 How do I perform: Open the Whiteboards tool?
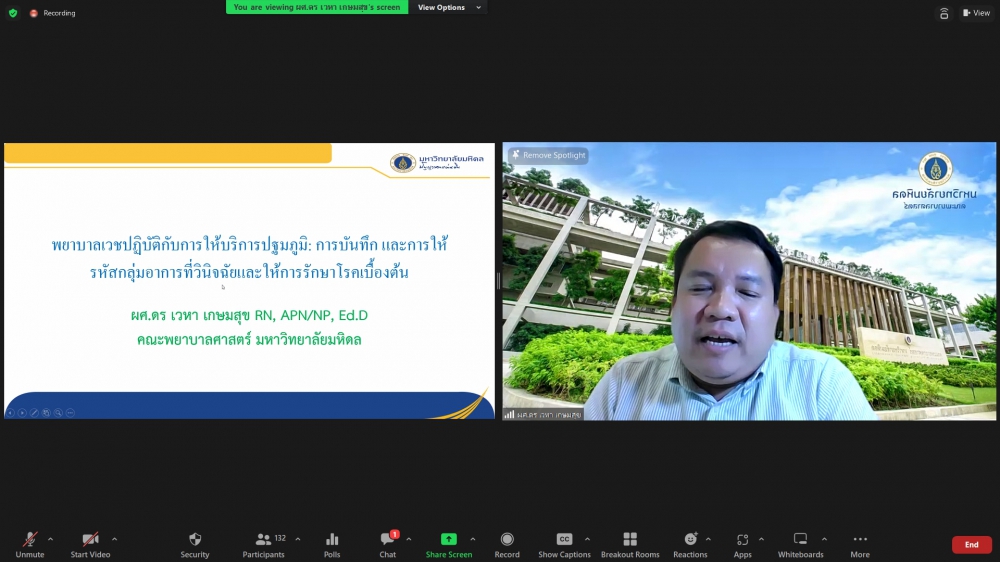(x=800, y=544)
